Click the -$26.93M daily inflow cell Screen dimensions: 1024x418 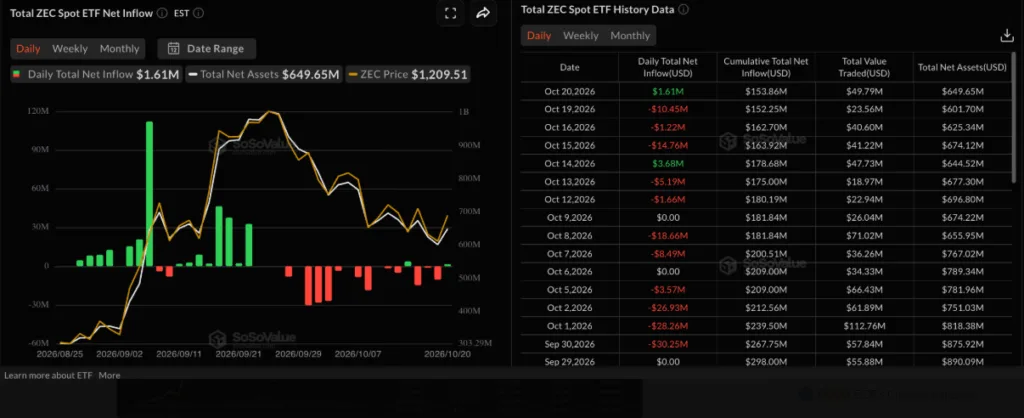[667, 308]
